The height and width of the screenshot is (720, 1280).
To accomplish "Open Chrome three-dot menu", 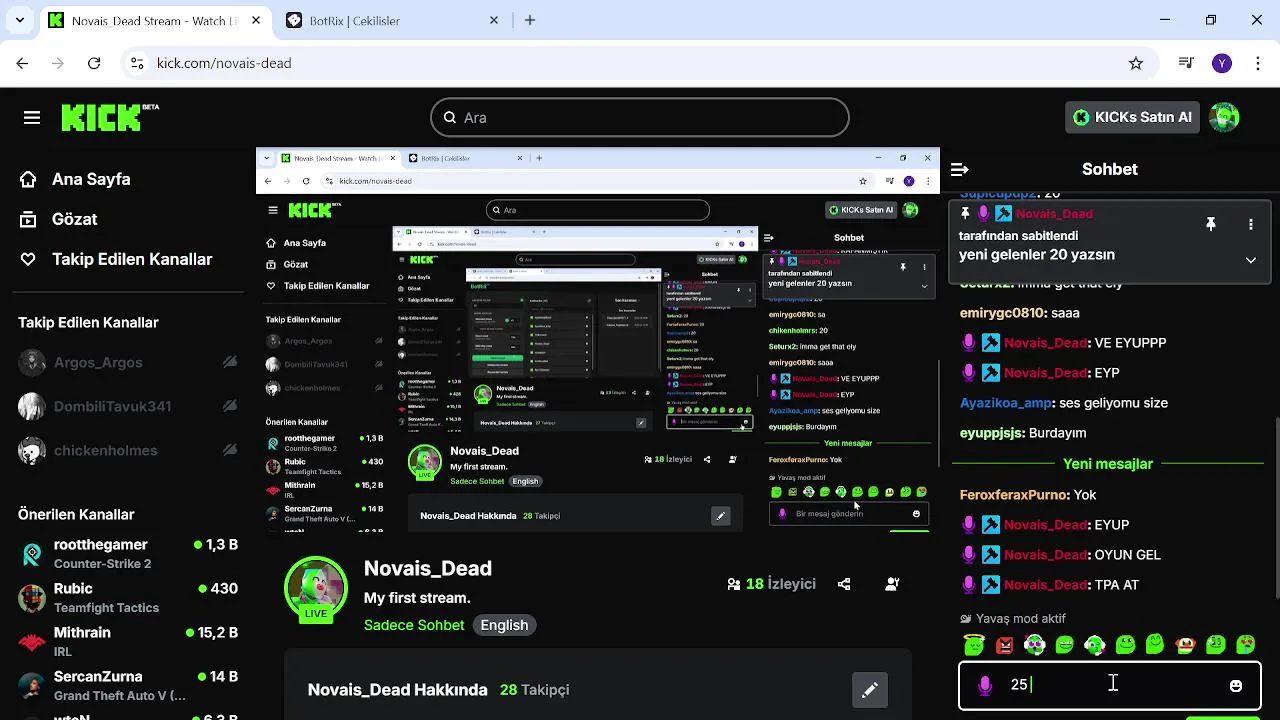I will [x=1258, y=63].
